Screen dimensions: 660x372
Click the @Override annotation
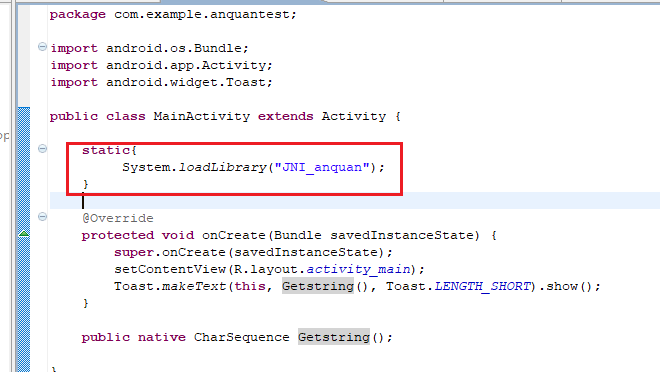pyautogui.click(x=118, y=218)
